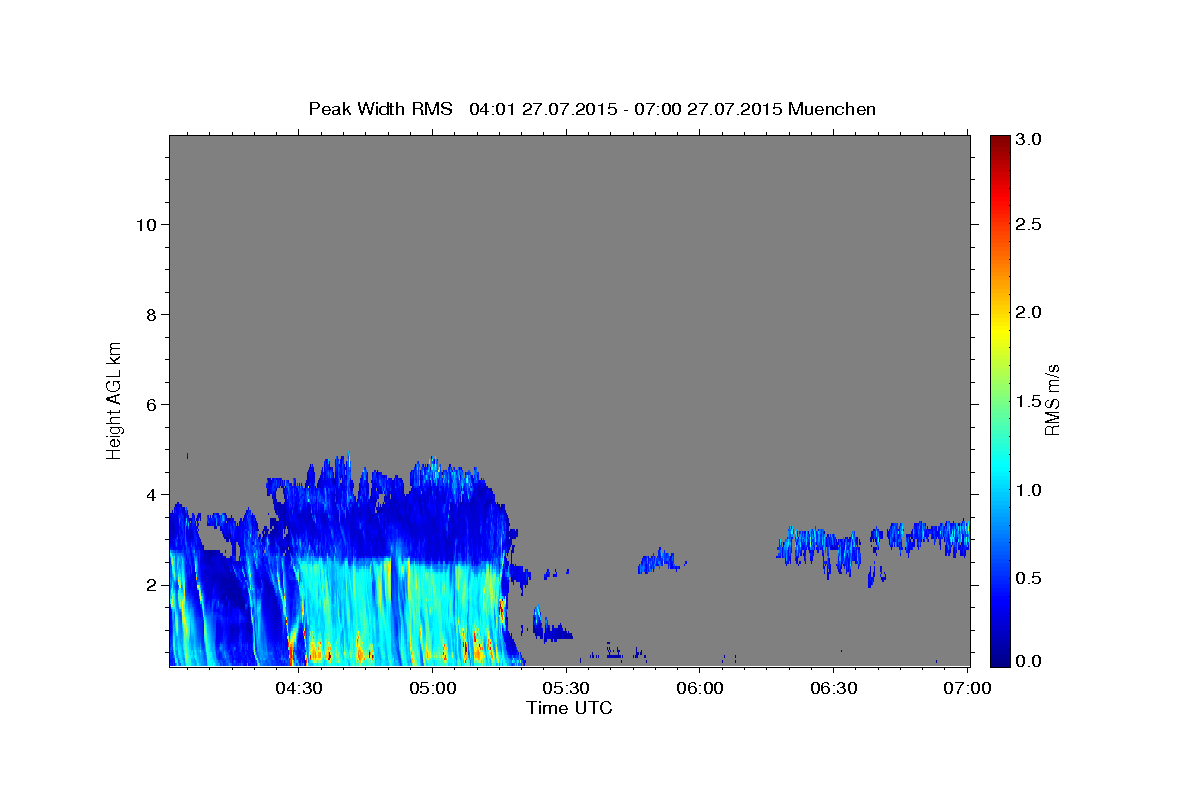Click the 'Height AGL km' axis label

tap(114, 399)
